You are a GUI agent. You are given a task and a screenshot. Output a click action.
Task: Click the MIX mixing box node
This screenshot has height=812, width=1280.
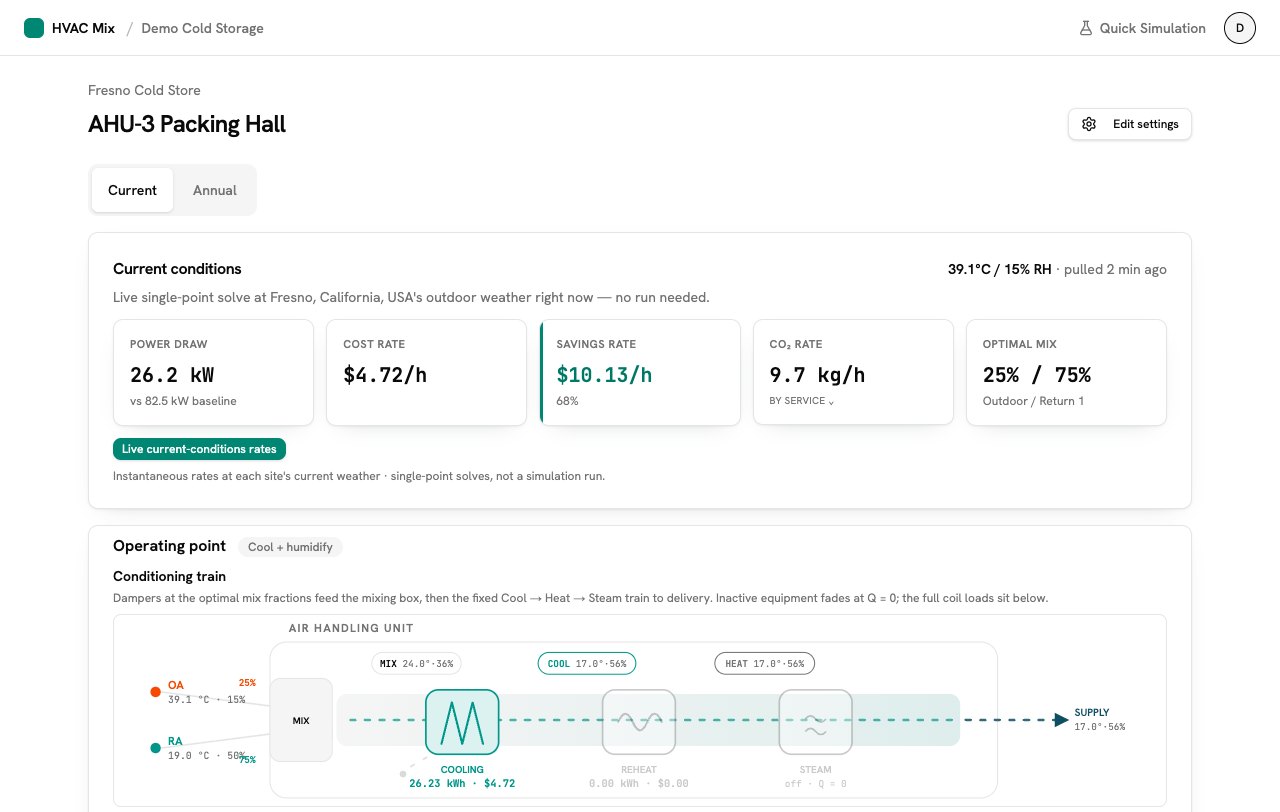point(301,720)
